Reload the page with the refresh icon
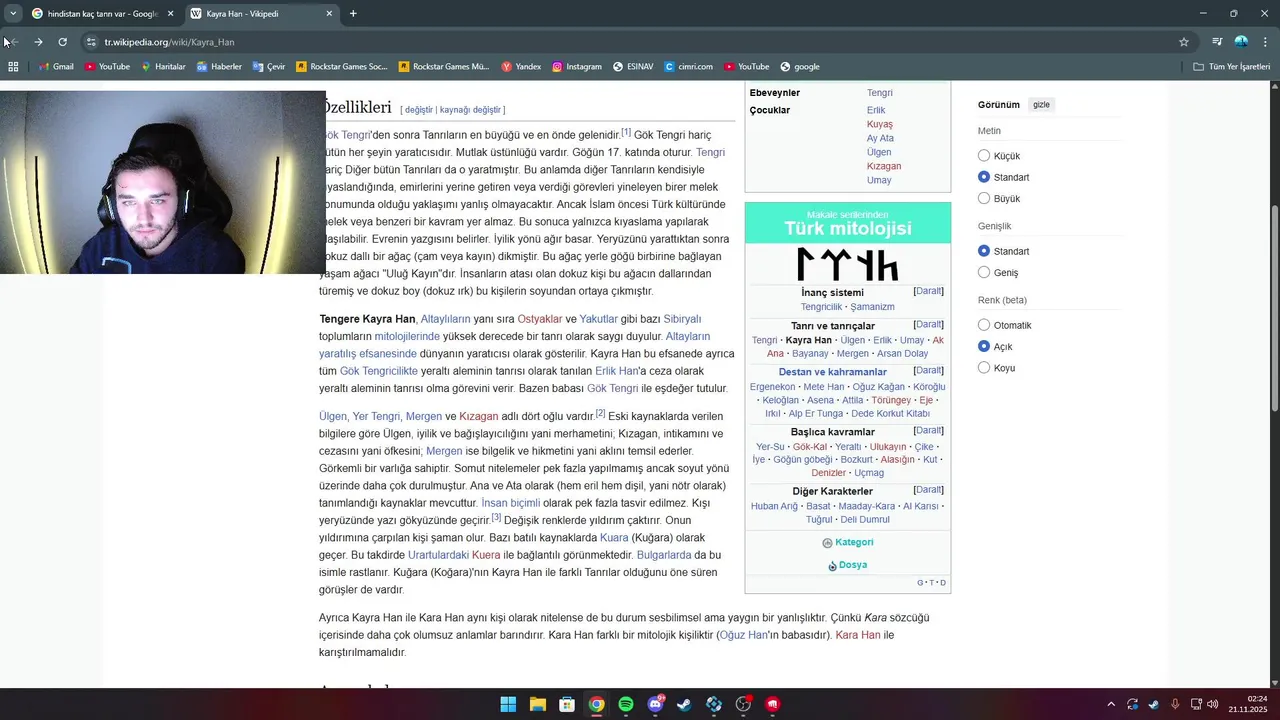Image resolution: width=1280 pixels, height=720 pixels. (x=62, y=42)
